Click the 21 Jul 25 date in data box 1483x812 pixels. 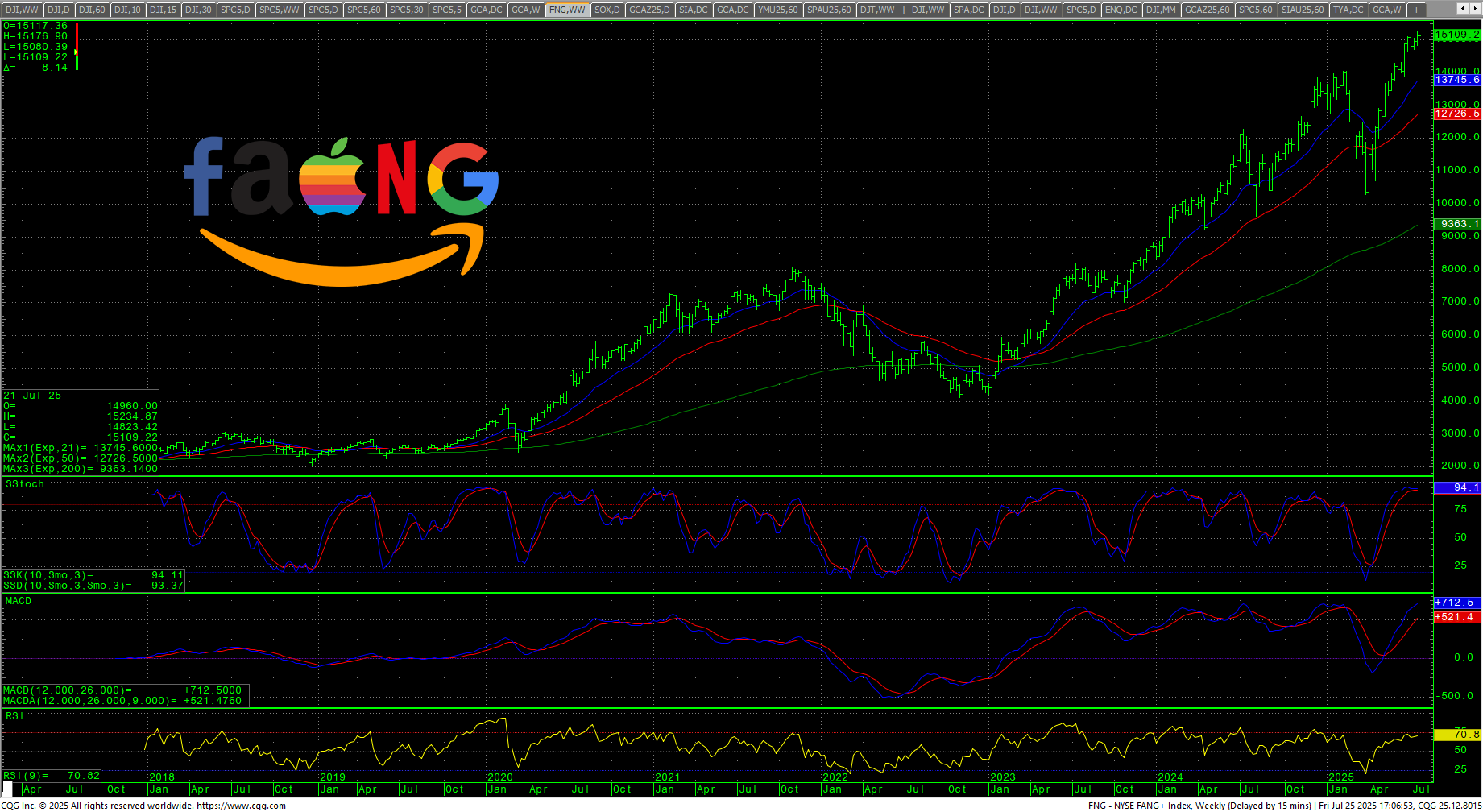(x=32, y=396)
